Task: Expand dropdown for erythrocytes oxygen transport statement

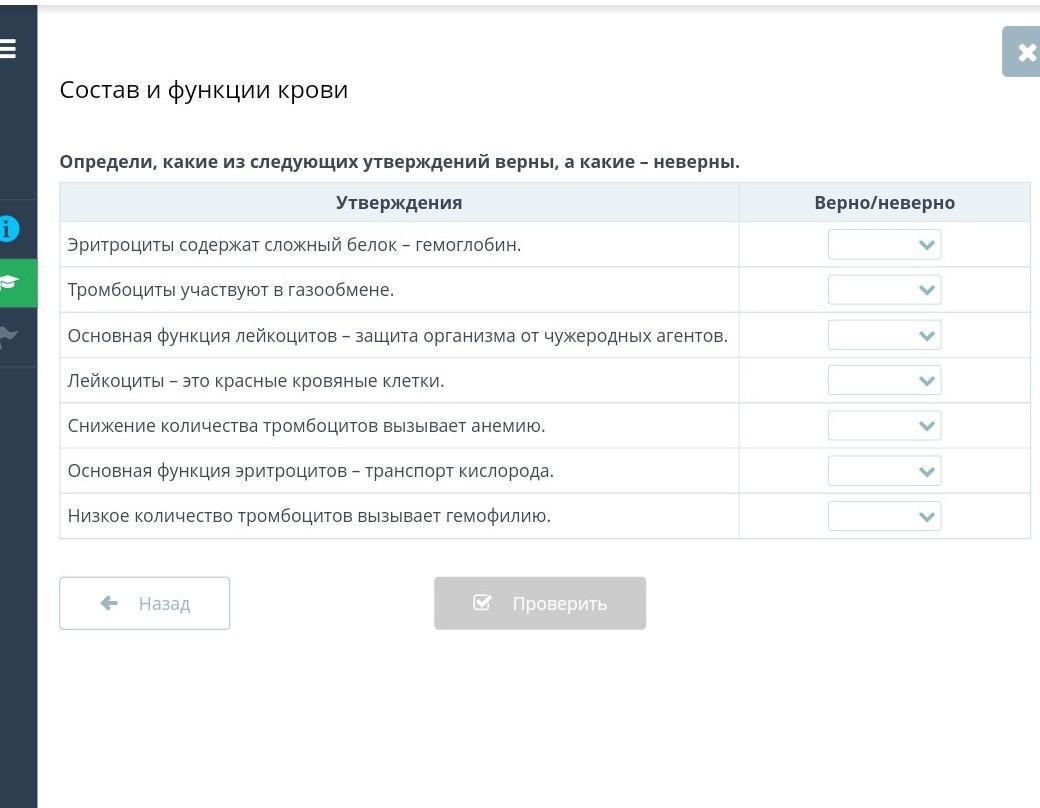Action: pyautogui.click(x=884, y=471)
